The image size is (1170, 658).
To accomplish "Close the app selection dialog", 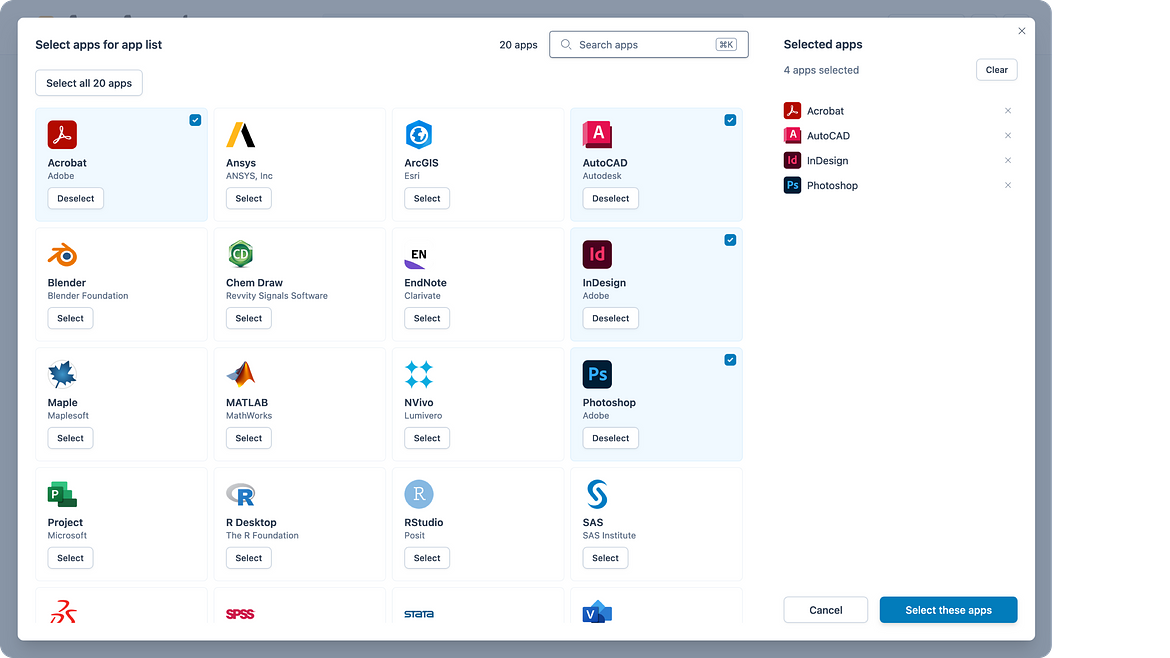I will pyautogui.click(x=1022, y=31).
